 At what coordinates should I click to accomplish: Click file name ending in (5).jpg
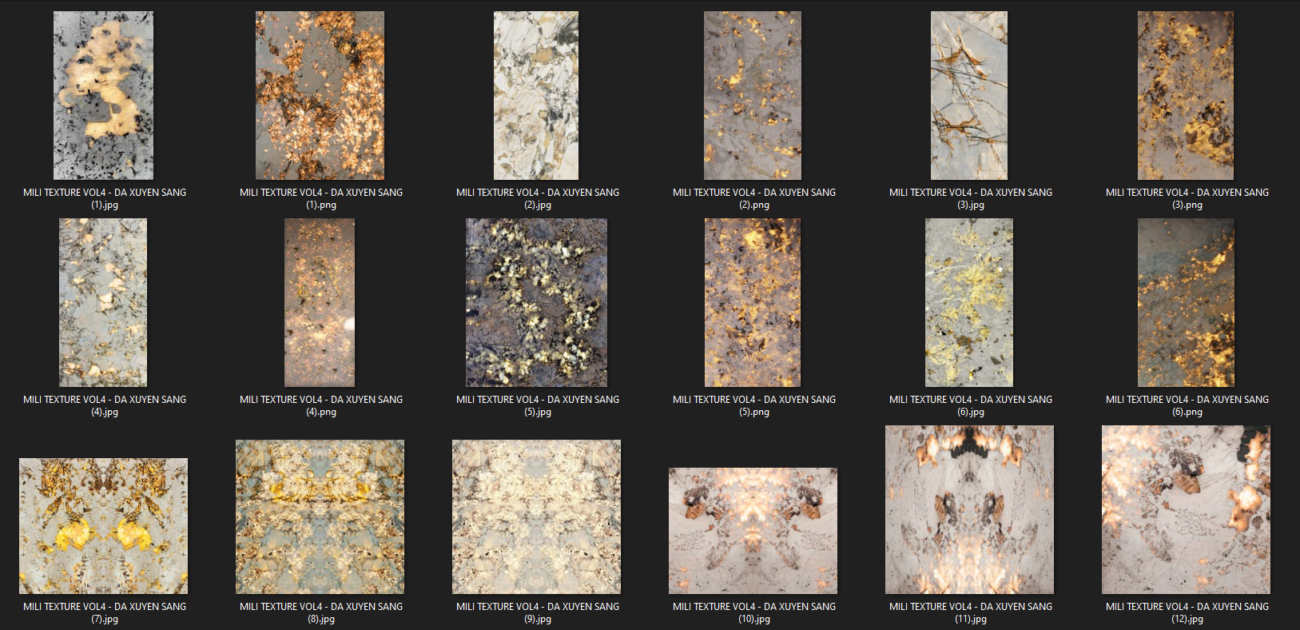537,405
